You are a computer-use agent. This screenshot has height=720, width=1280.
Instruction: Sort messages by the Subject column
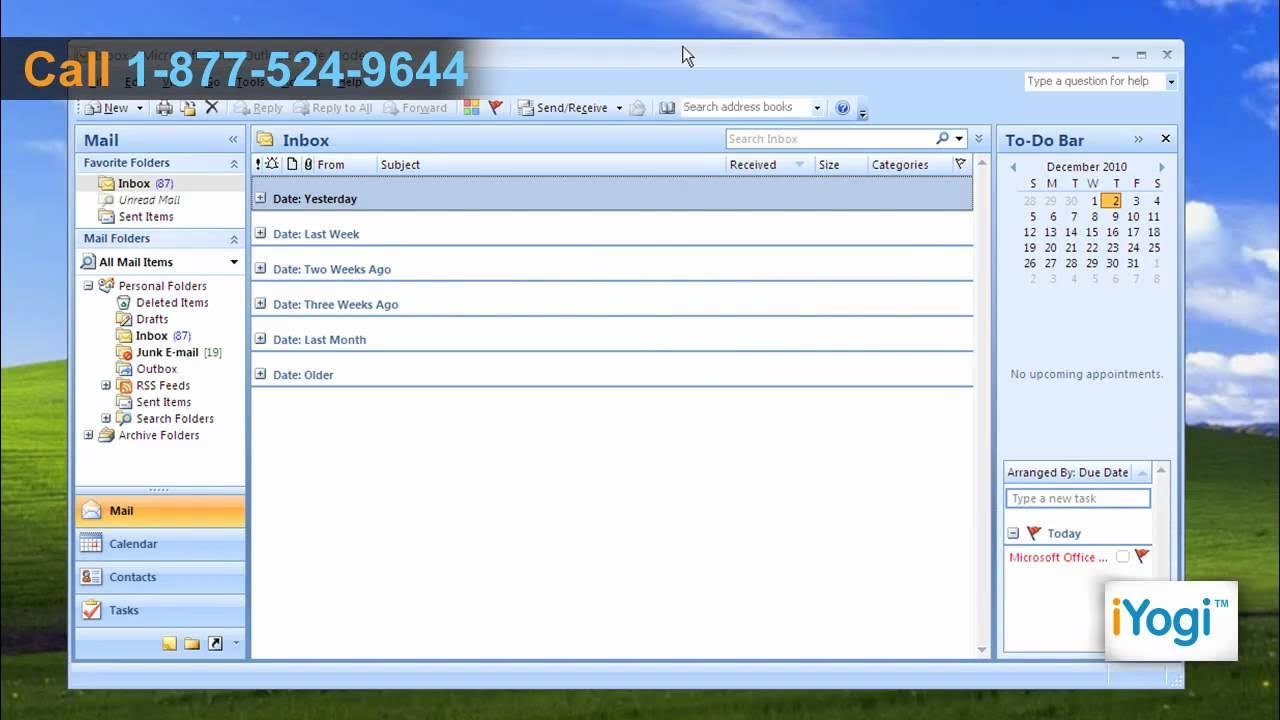pos(551,165)
